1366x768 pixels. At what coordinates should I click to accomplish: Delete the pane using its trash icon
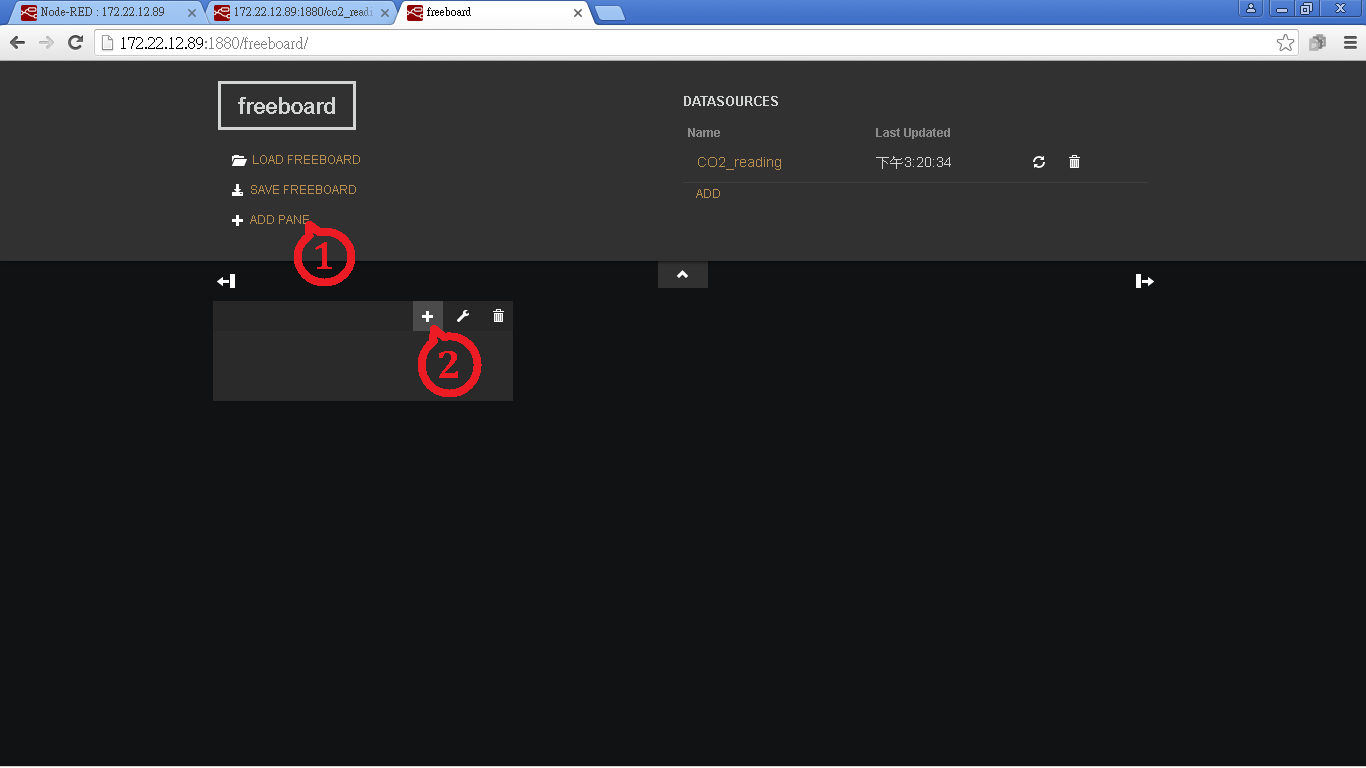pos(498,316)
